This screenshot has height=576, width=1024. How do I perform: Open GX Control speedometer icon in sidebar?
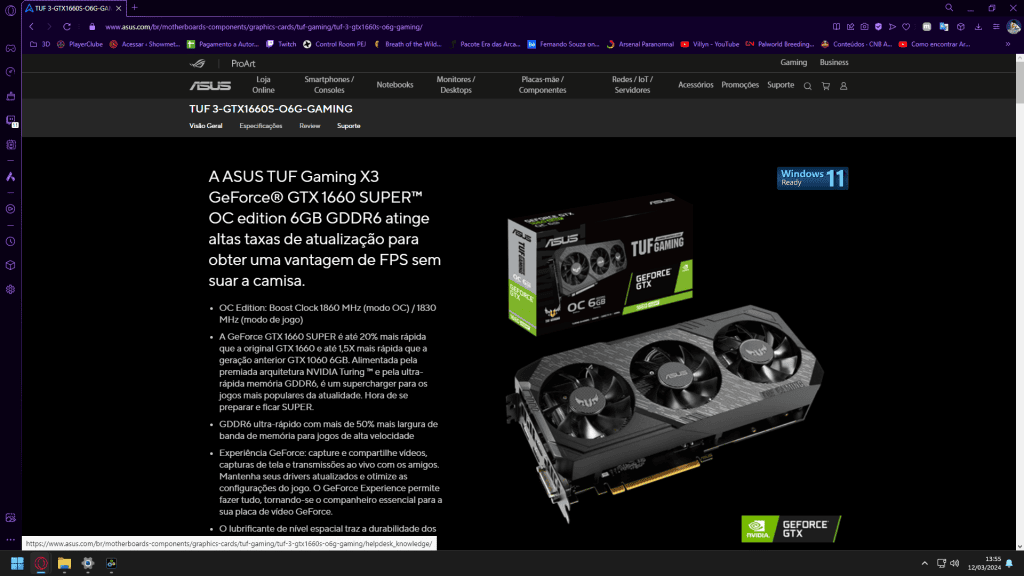(10, 72)
